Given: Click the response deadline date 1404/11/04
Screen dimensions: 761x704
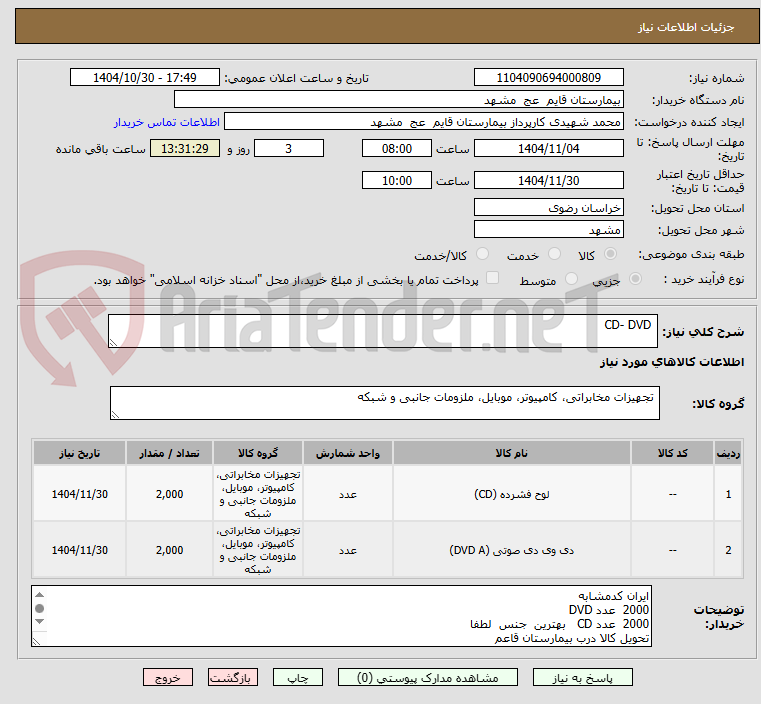Looking at the screenshot, I should pyautogui.click(x=548, y=148).
